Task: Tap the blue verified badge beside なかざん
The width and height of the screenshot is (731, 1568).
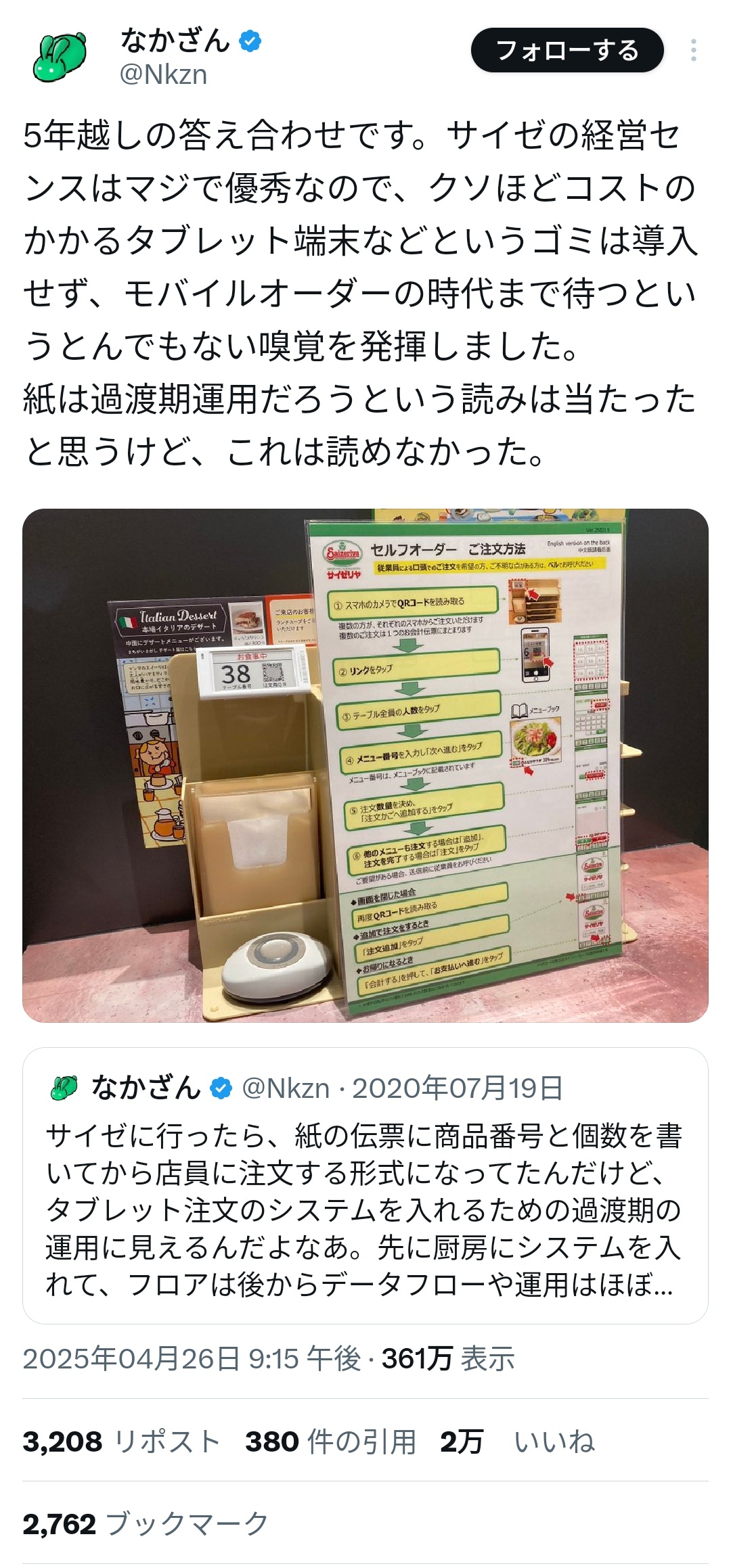Action: coord(250,41)
